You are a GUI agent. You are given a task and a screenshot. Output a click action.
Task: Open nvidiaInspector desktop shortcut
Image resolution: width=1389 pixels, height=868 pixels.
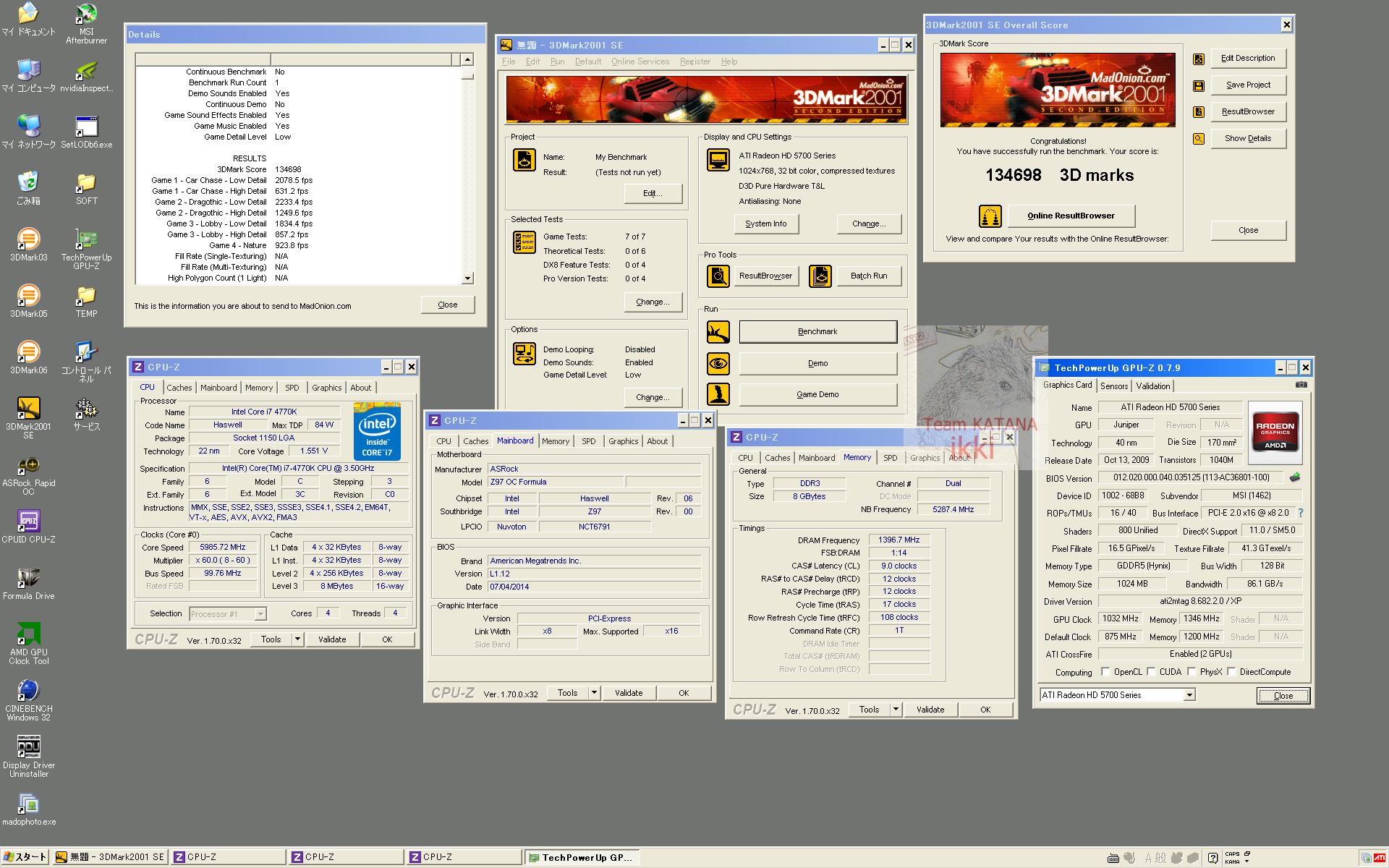(86, 75)
